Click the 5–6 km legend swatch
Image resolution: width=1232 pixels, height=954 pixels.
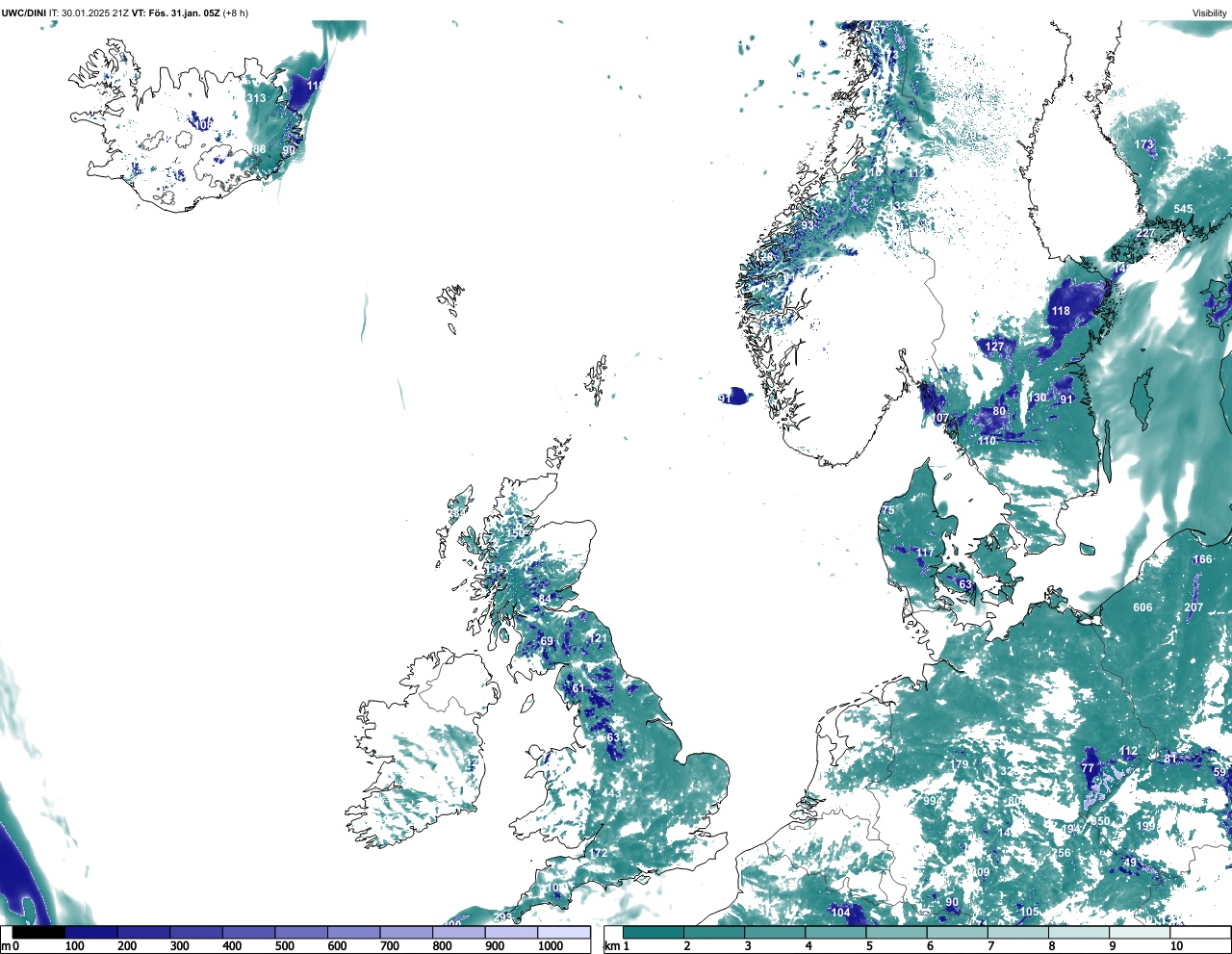click(897, 932)
